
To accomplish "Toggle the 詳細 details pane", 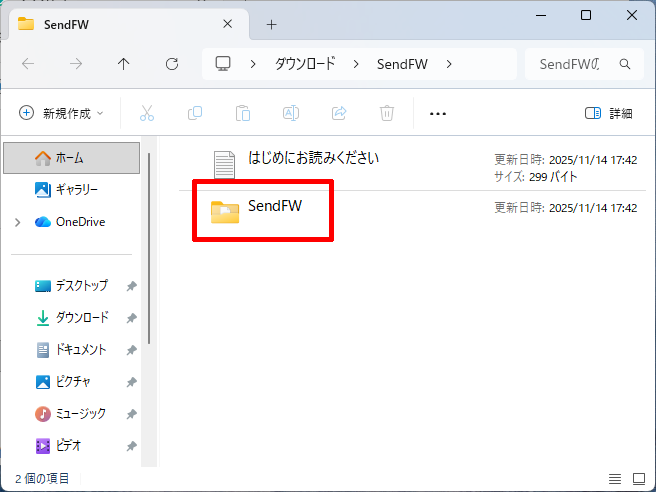I will pos(608,113).
